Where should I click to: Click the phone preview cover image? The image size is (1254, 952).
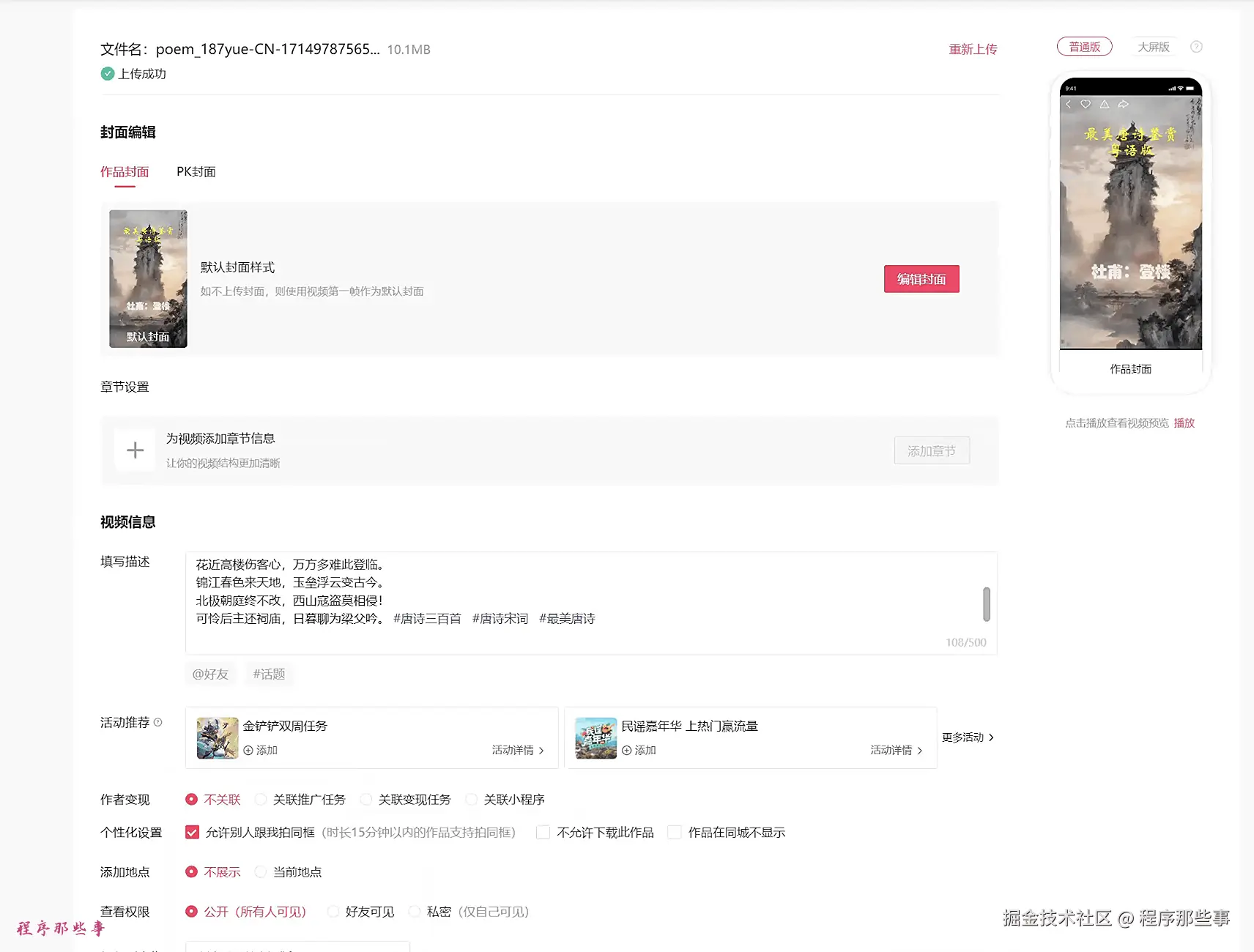(x=1131, y=223)
